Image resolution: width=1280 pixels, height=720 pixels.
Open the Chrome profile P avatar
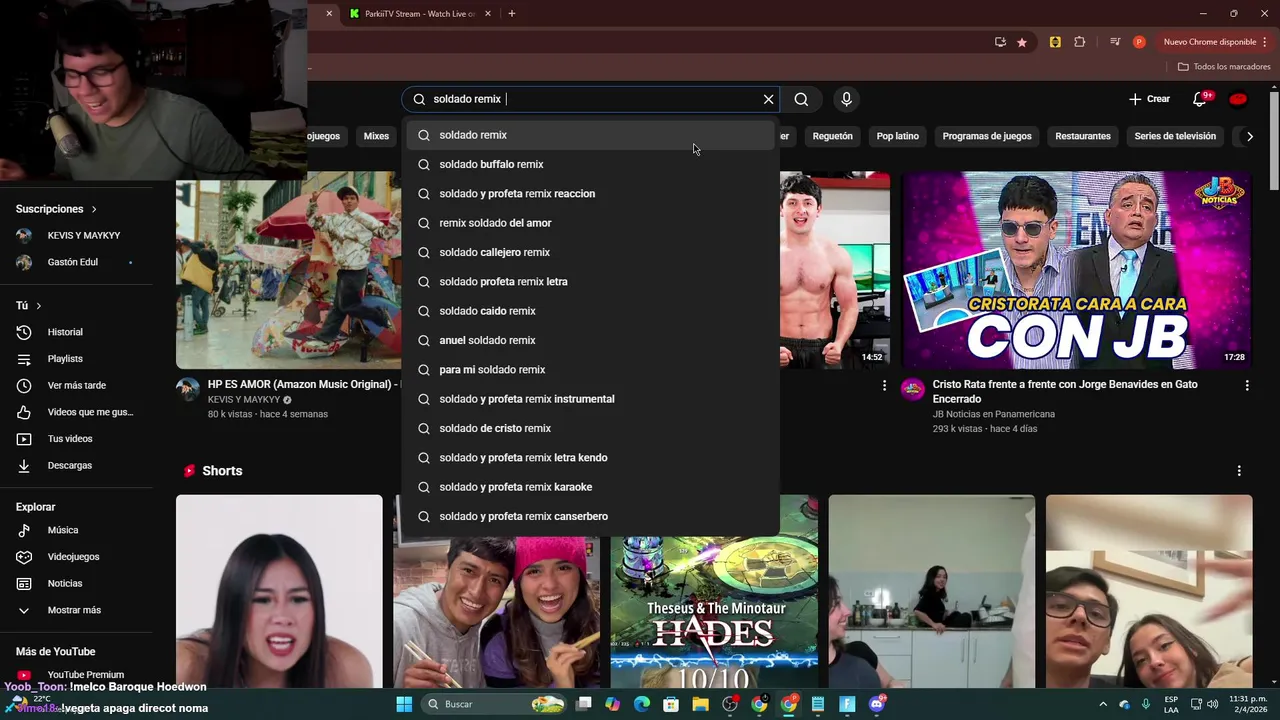pyautogui.click(x=1139, y=42)
